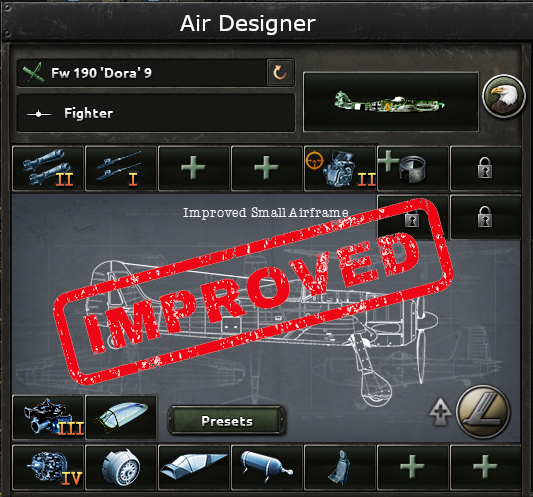Click the eagle emblem roundel
The image size is (533, 497).
504,96
